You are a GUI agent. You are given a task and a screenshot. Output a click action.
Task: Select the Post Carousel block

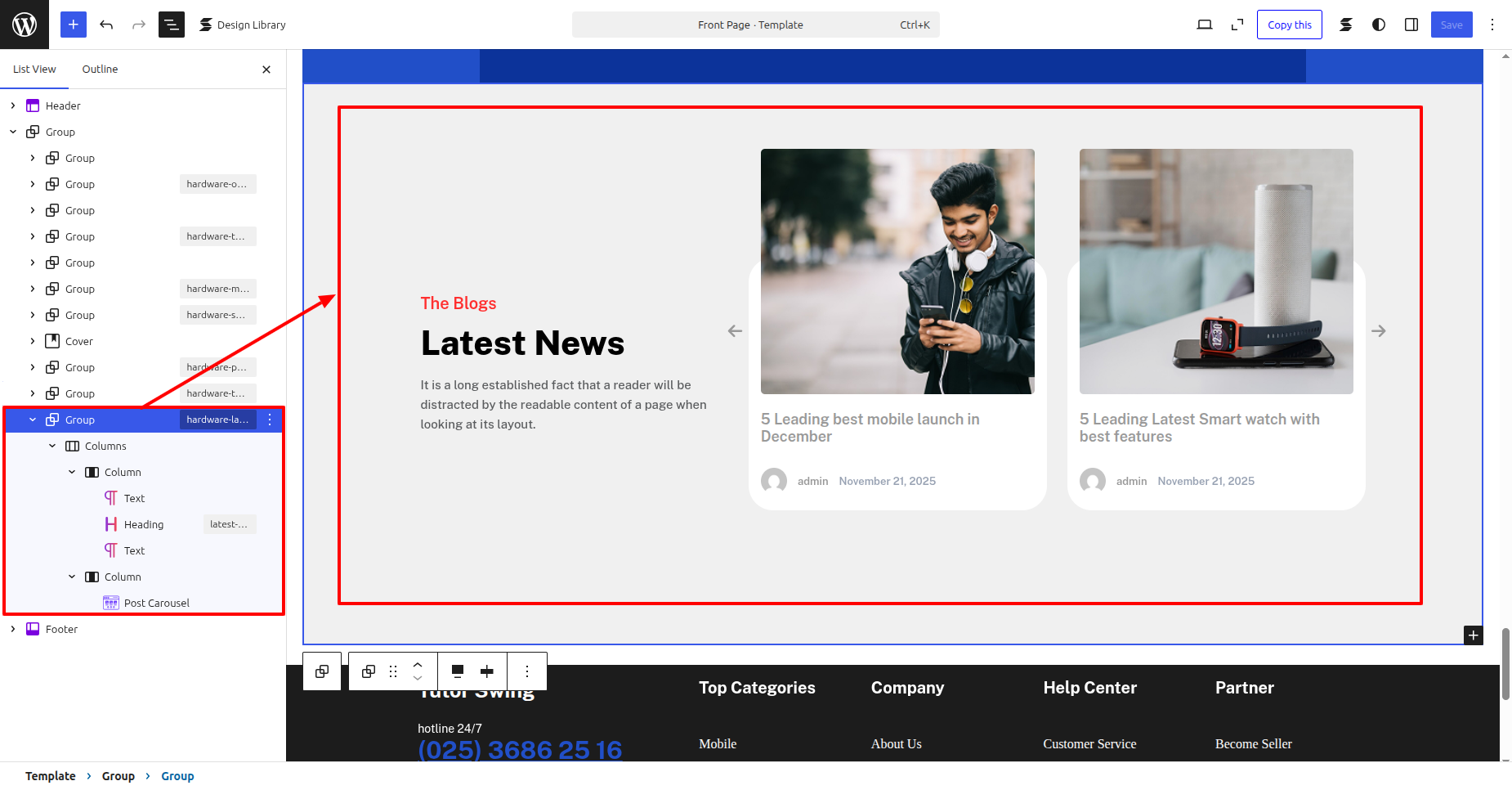[156, 603]
